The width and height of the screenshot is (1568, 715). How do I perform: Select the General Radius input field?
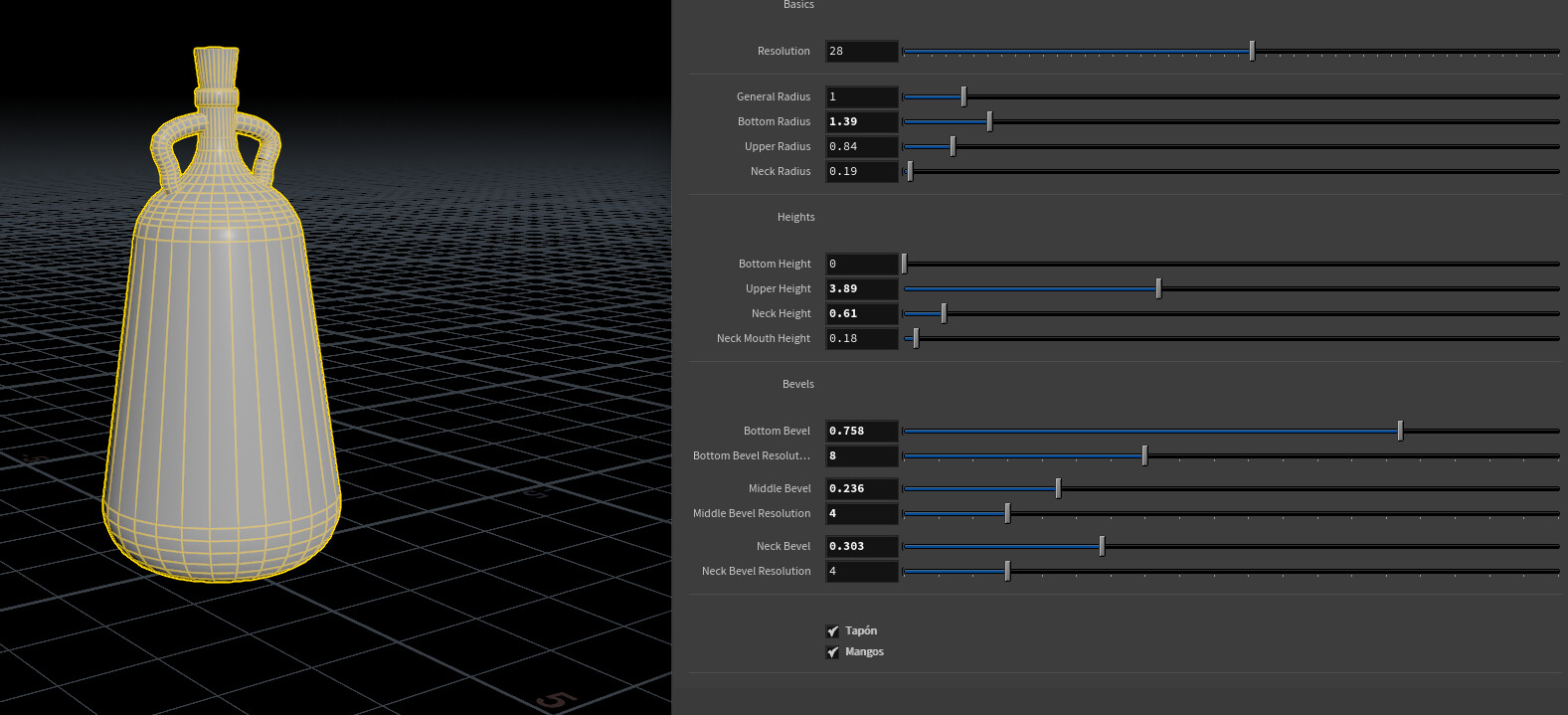click(x=861, y=96)
